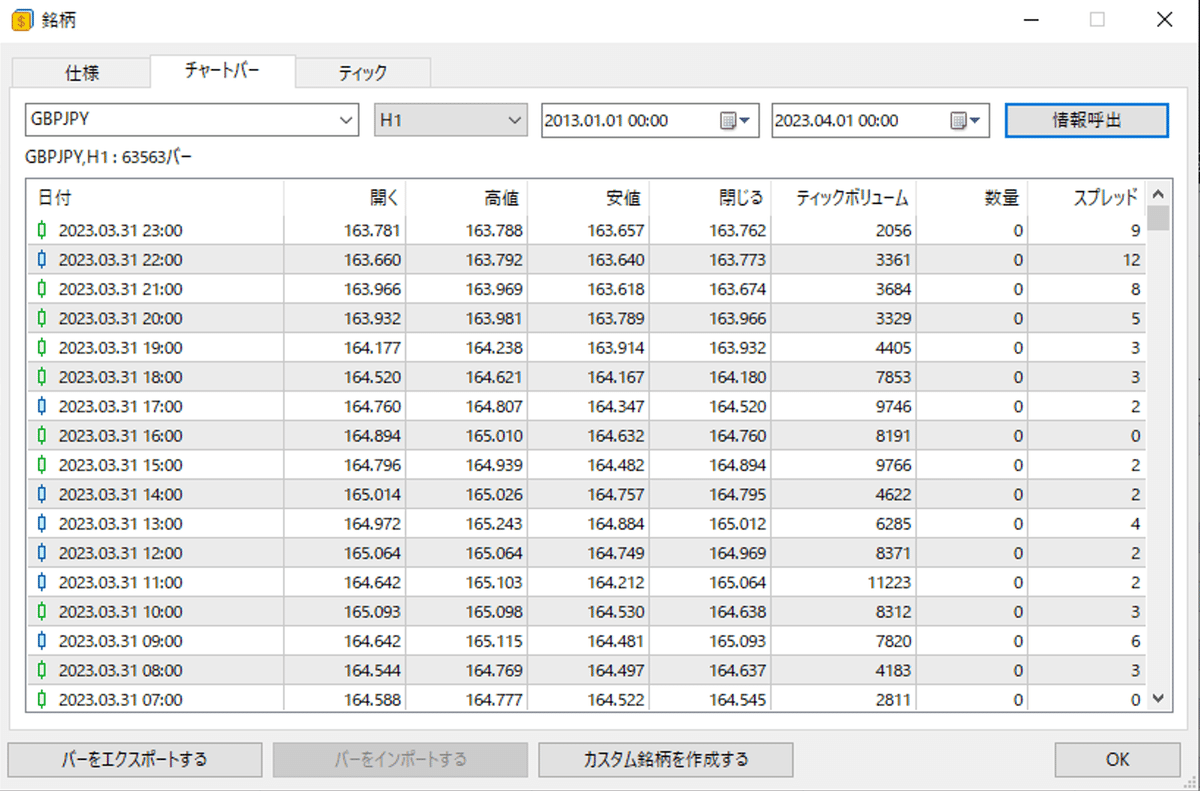
Task: Click candle icon of 2023.03.31 11:00 row
Action: (42, 582)
